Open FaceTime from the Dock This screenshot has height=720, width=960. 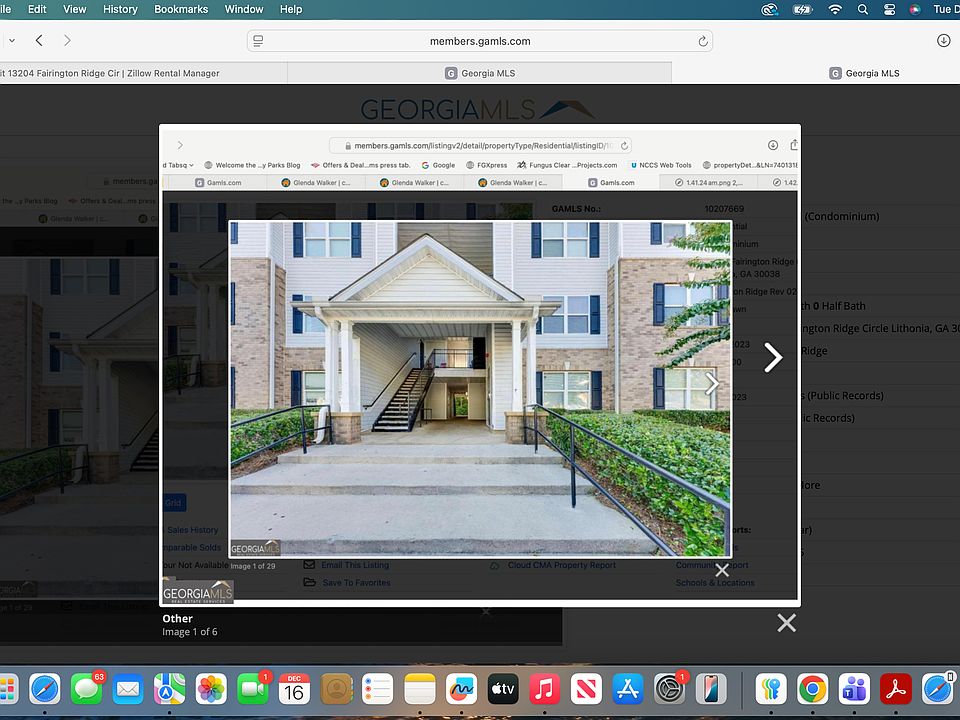252,689
